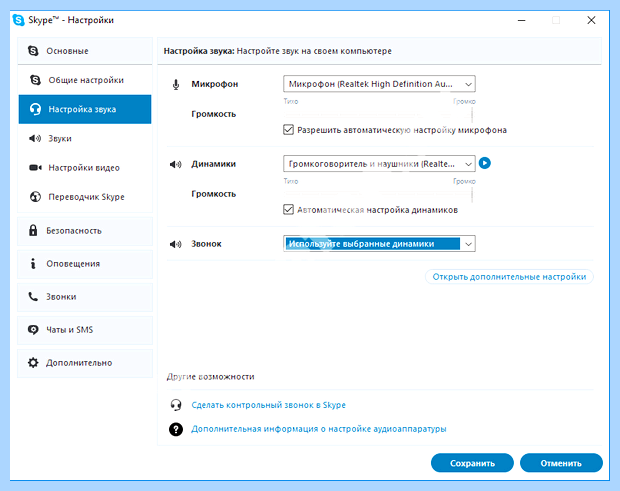Open the Динамики device dropdown
Image resolution: width=620 pixels, height=491 pixels.
(379, 164)
